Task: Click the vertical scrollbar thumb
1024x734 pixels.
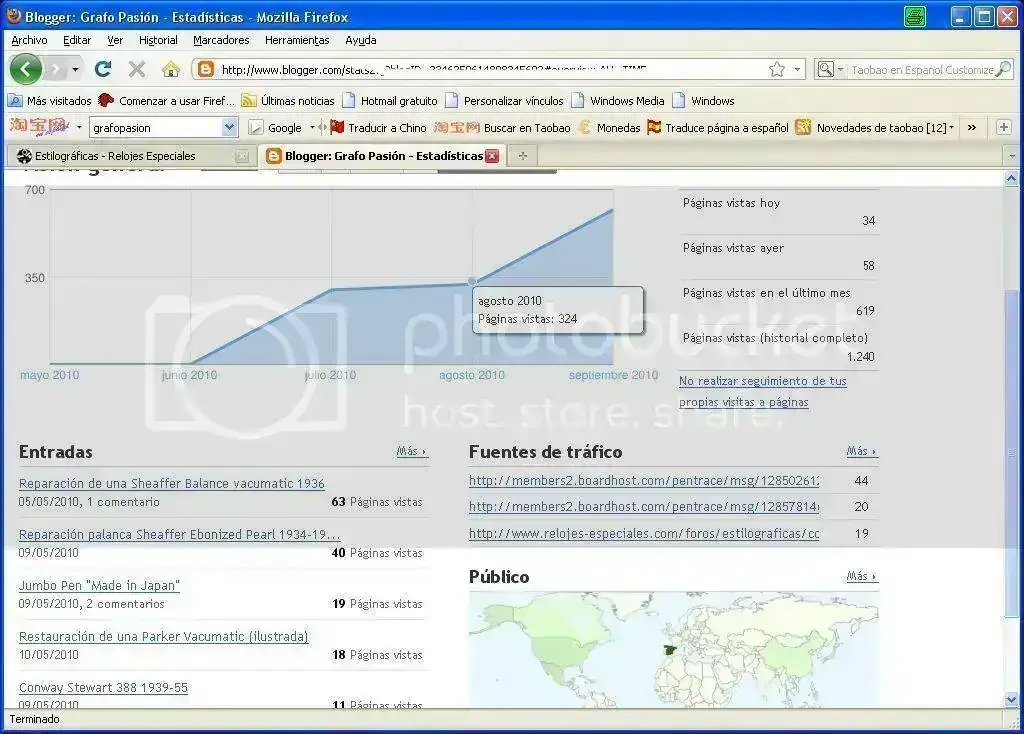Action: 1011,452
